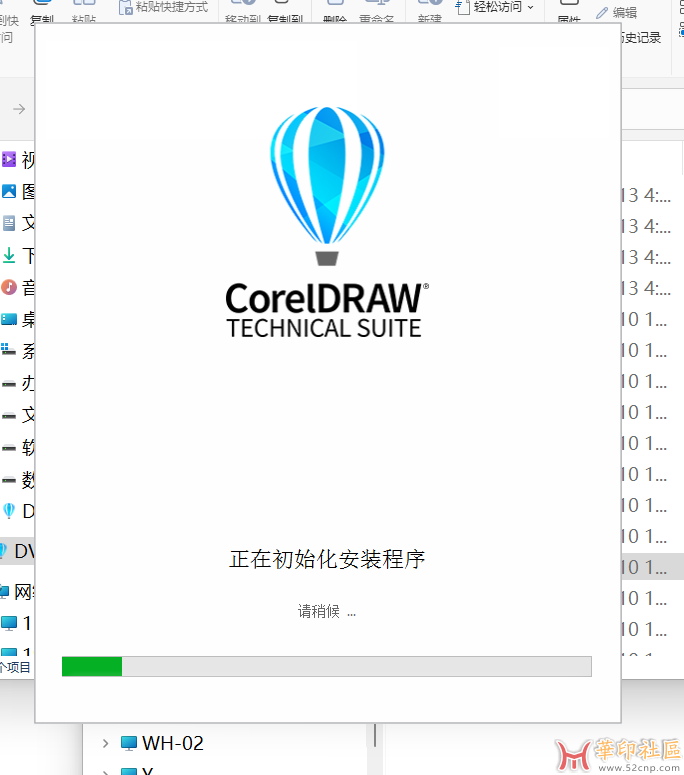Click the paste shortcut icon in Explorer ribbon
This screenshot has width=684, height=775.
pos(126,7)
